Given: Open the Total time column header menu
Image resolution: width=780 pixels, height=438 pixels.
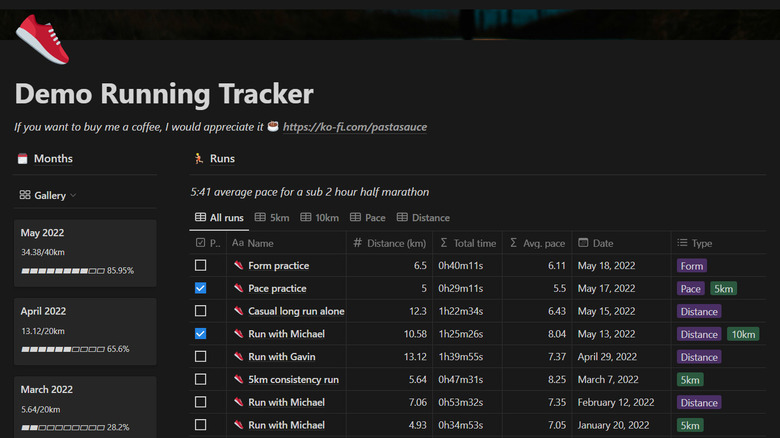Looking at the screenshot, I should tap(468, 243).
